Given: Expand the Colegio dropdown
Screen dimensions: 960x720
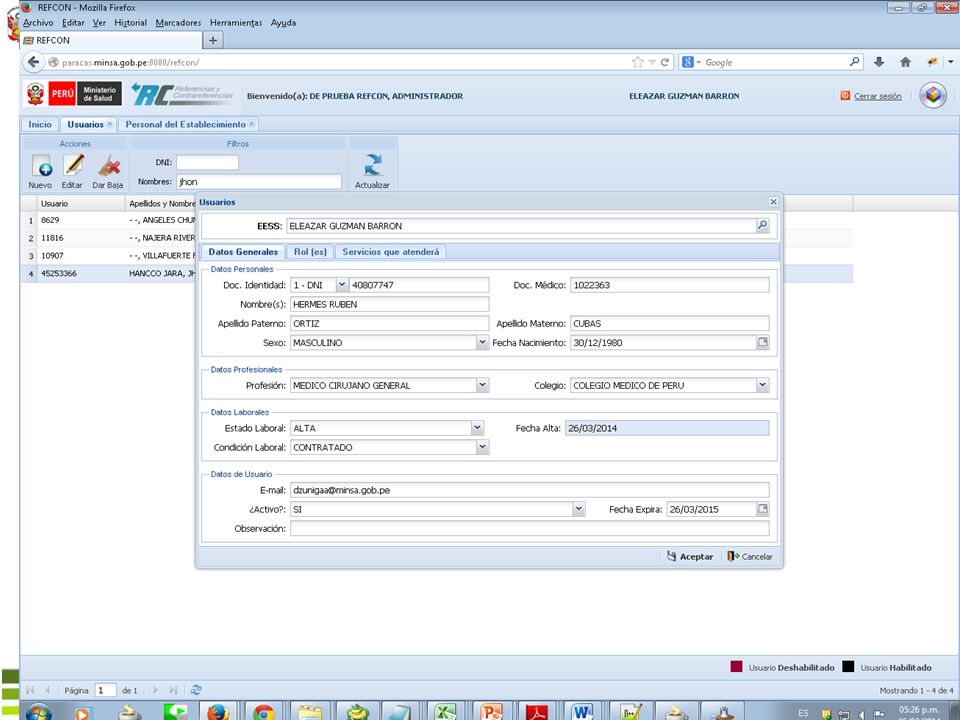Looking at the screenshot, I should pos(762,385).
